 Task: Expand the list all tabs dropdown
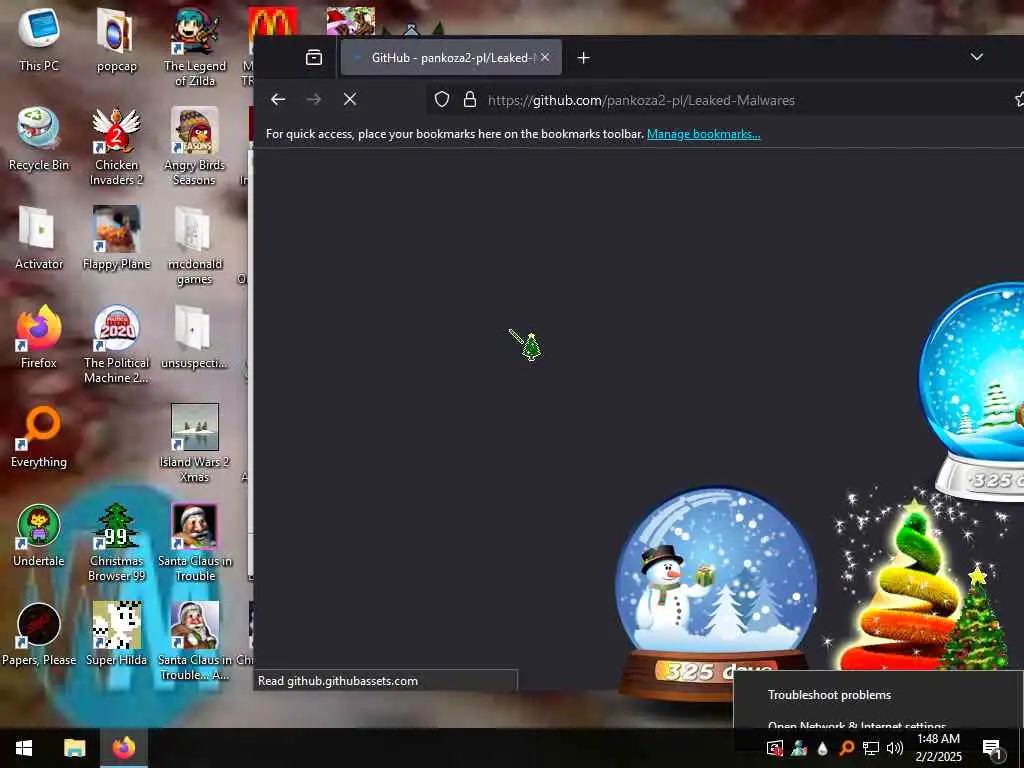pyautogui.click(x=976, y=57)
